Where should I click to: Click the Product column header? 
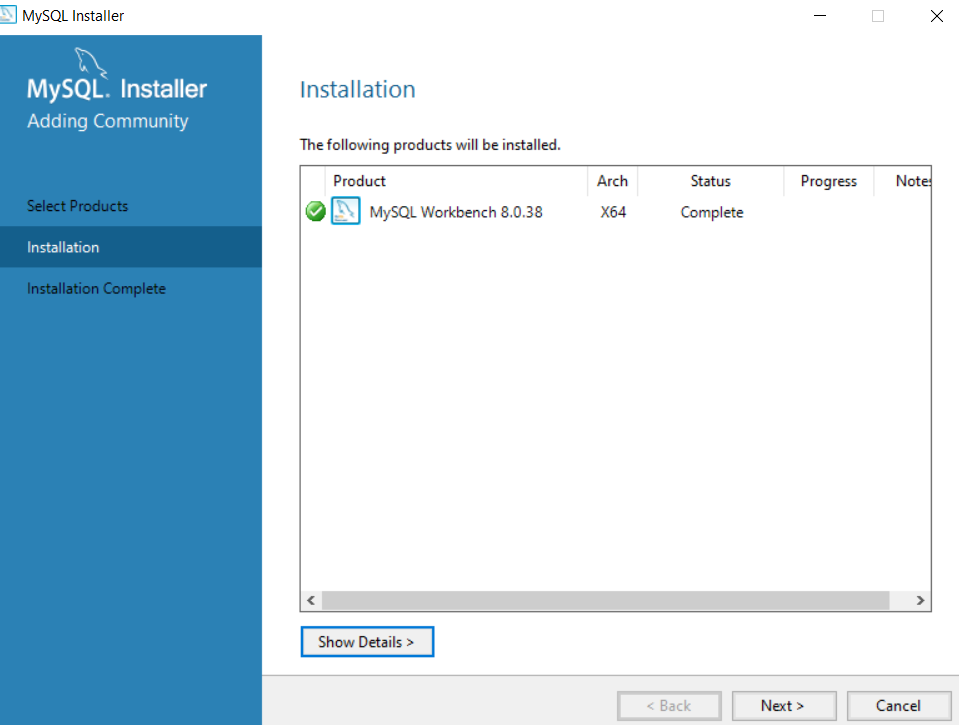click(x=456, y=181)
